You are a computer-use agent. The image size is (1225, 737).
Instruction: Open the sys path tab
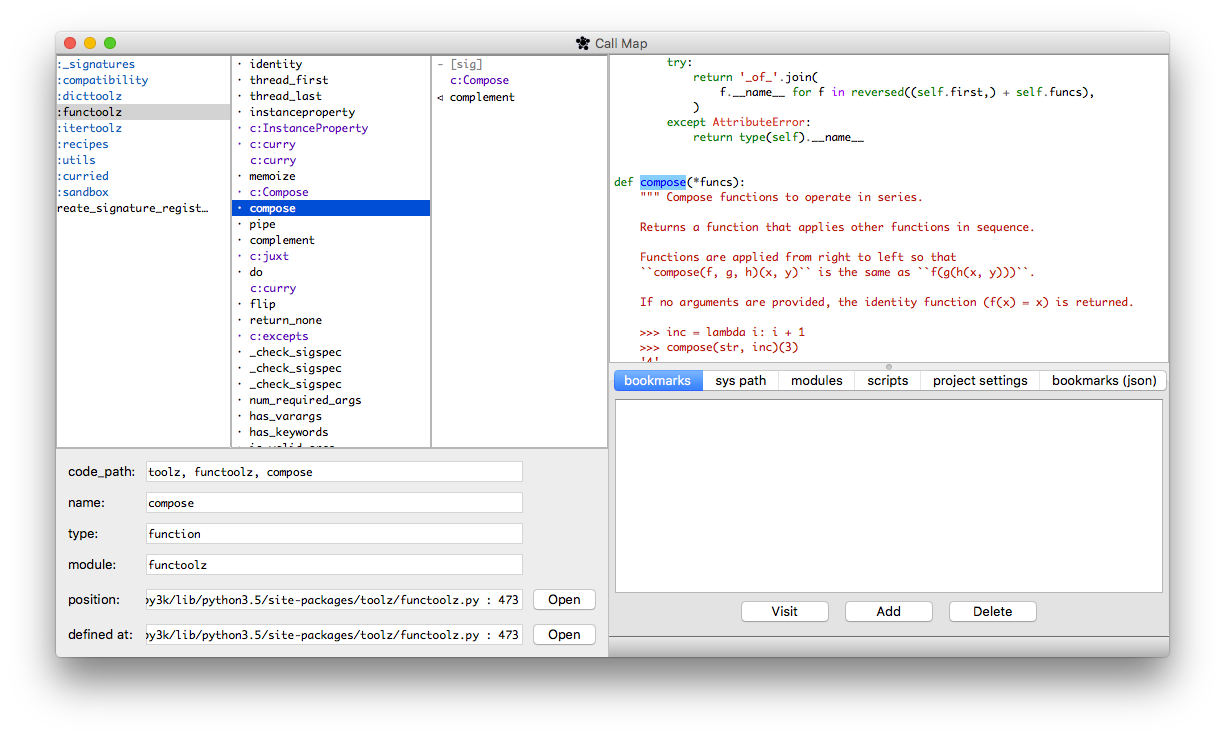(x=741, y=380)
